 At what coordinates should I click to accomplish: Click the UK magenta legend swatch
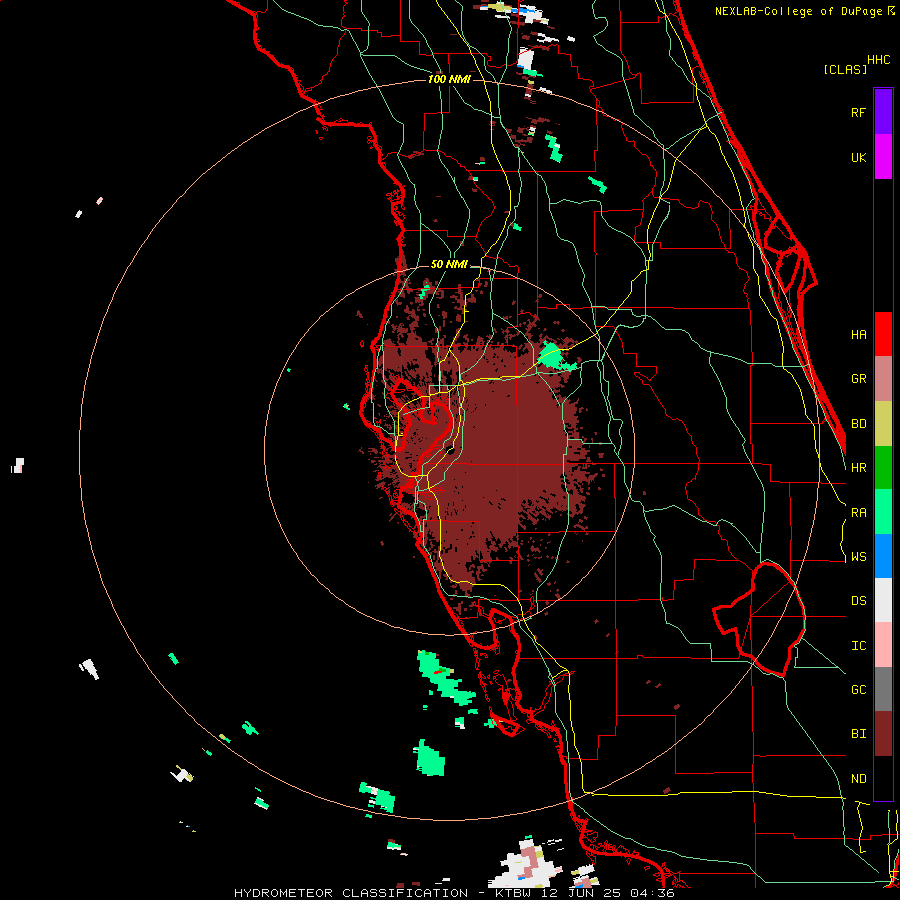883,157
